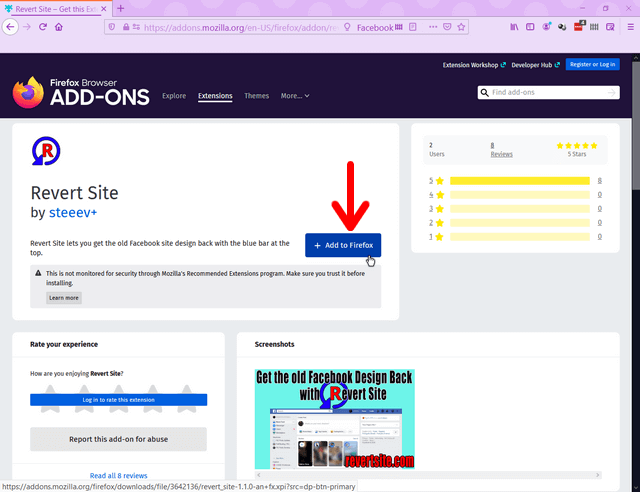
Task: Close the Revert Site tab
Action: pyautogui.click(x=104, y=9)
